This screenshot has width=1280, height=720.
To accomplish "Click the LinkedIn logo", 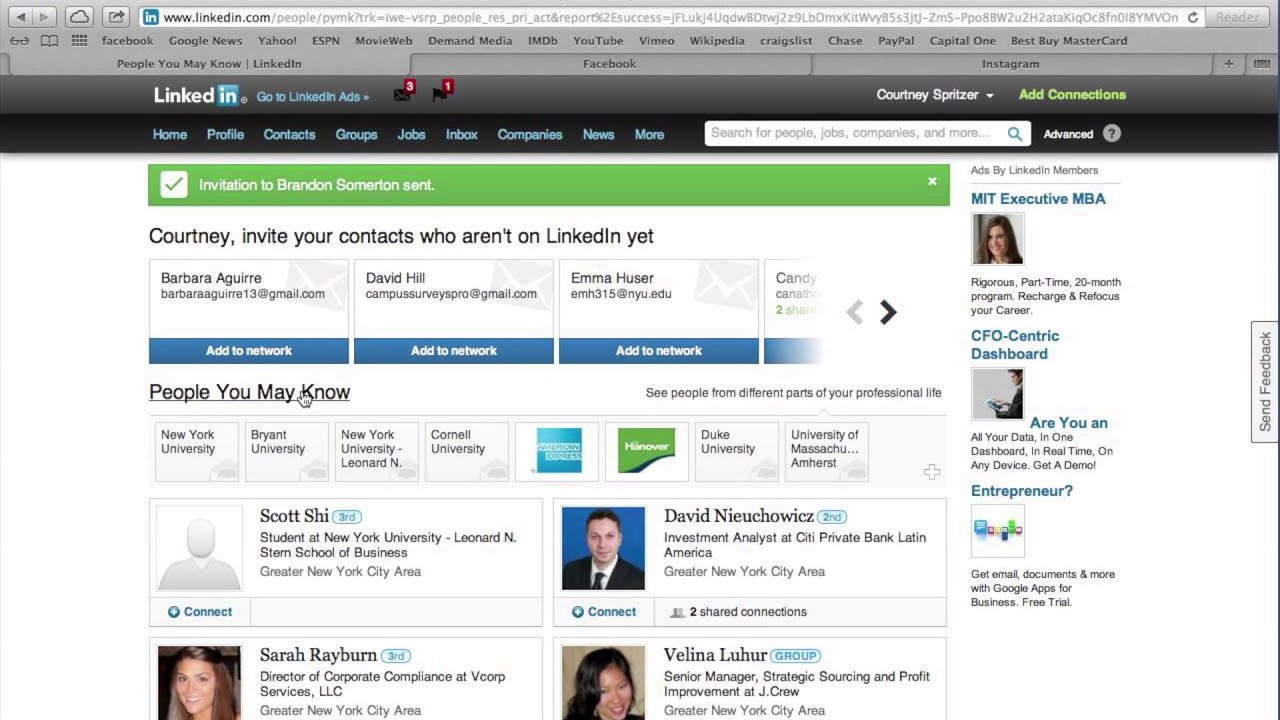I will coord(199,95).
